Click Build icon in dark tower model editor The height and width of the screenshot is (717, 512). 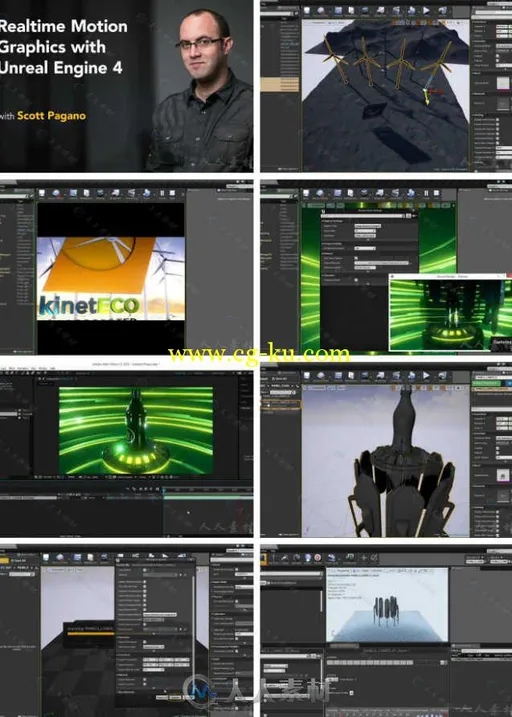pyautogui.click(x=411, y=376)
